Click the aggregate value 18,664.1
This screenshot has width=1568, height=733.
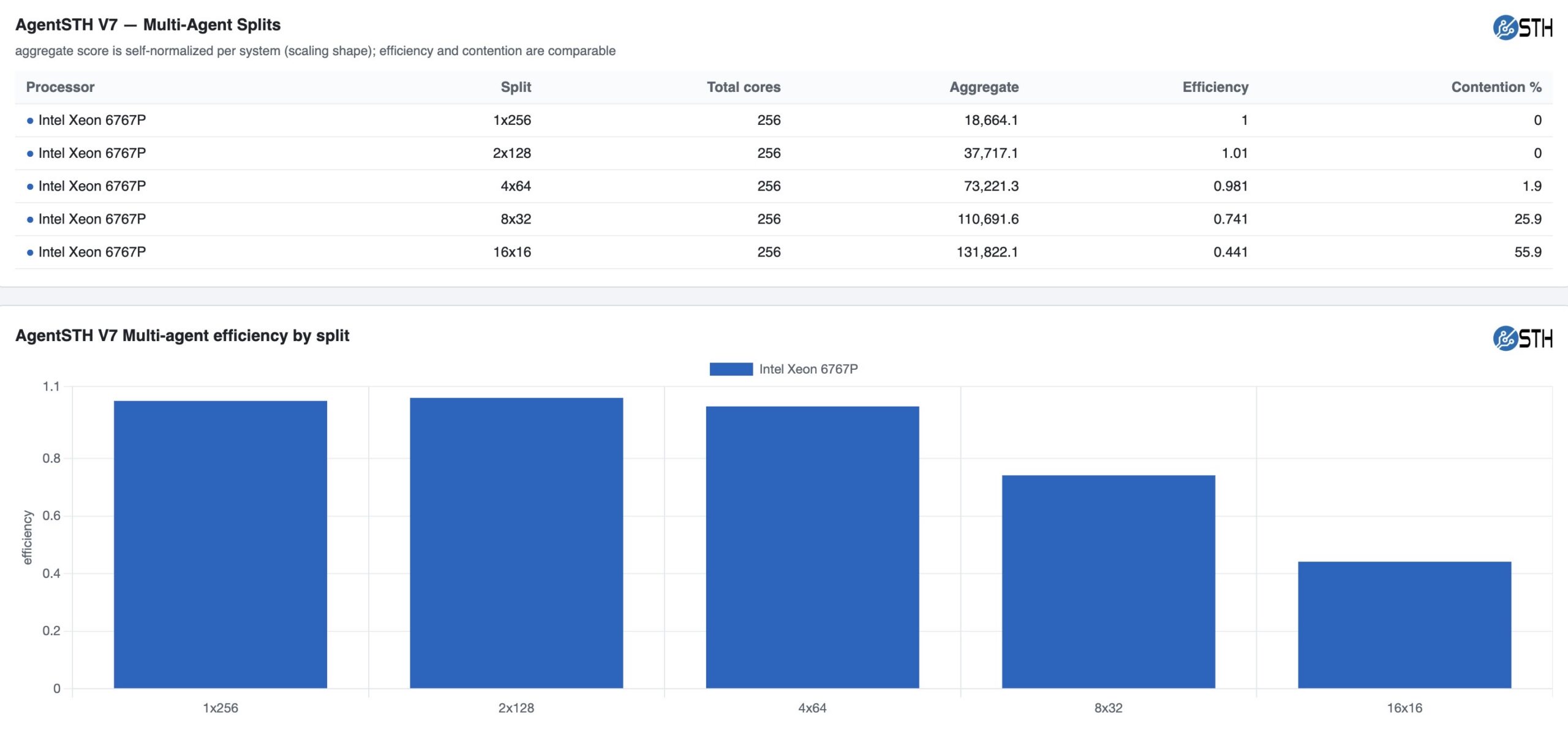click(x=991, y=120)
